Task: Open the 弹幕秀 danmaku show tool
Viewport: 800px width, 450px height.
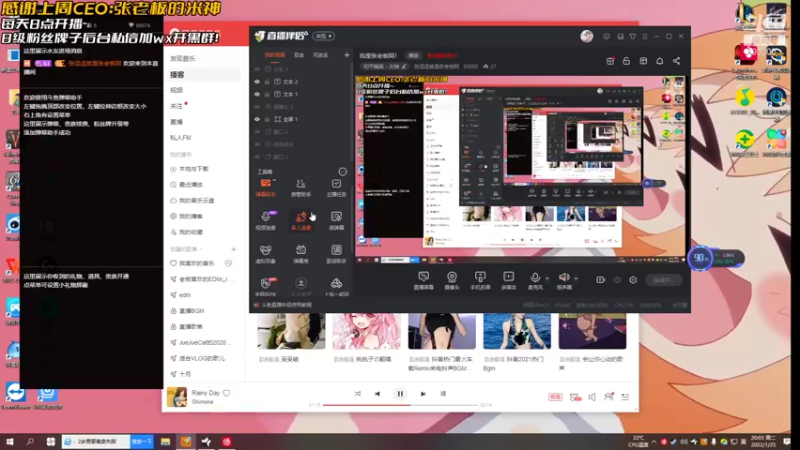Action: 301,254
